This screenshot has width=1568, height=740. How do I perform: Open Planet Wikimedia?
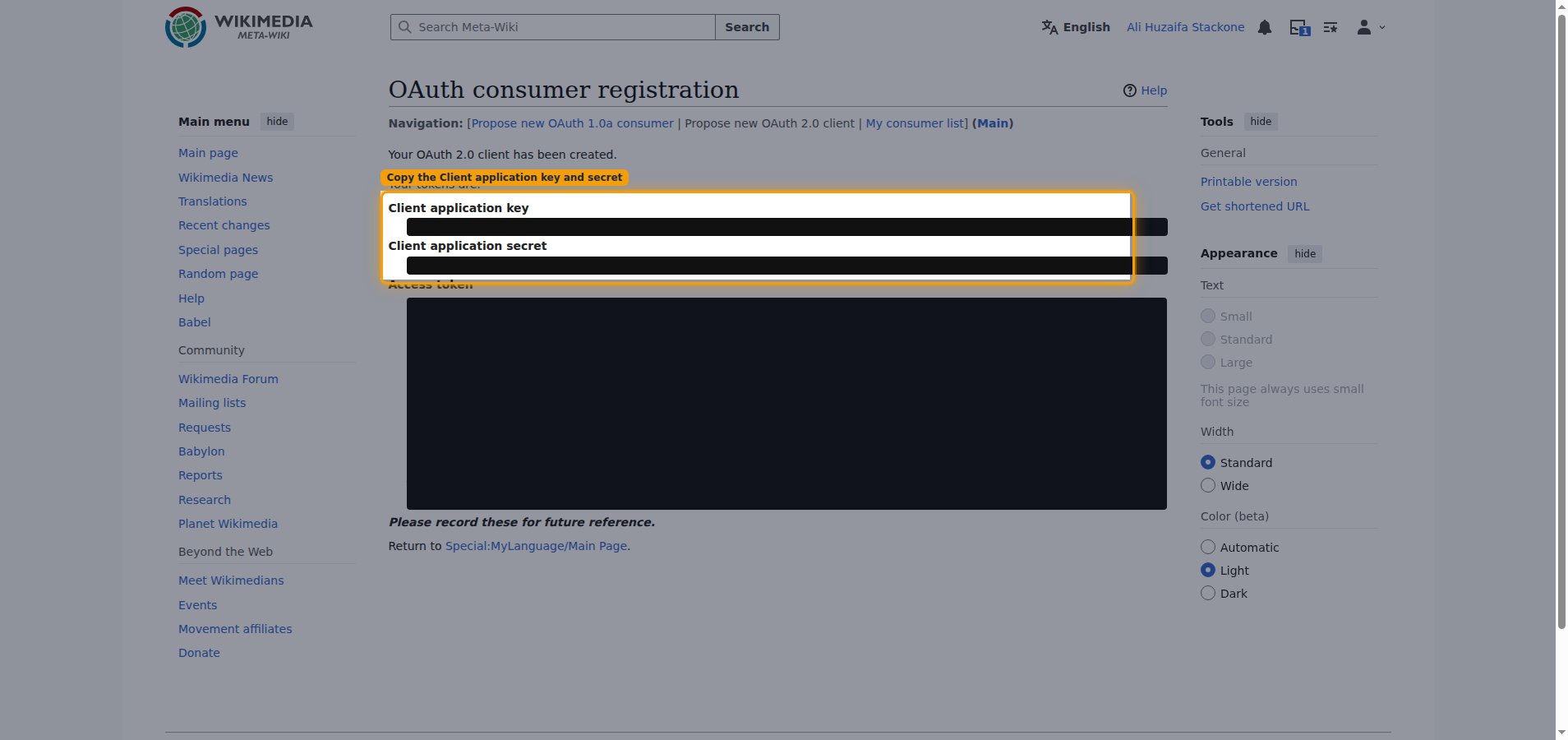click(x=228, y=524)
